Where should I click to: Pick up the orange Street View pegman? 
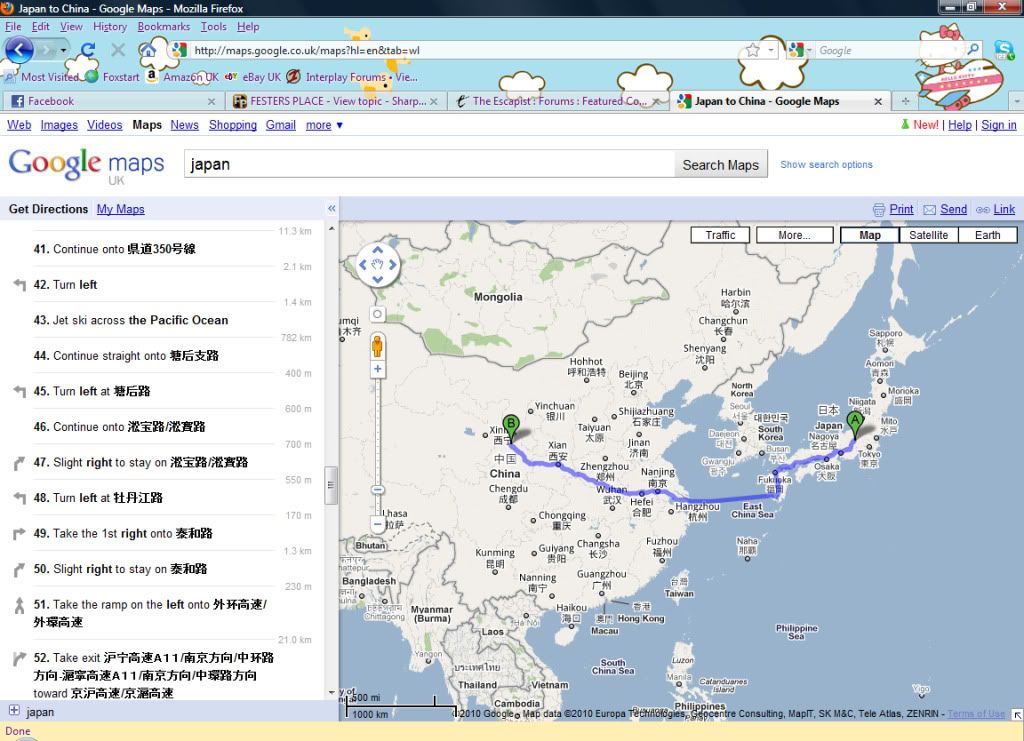(x=377, y=345)
